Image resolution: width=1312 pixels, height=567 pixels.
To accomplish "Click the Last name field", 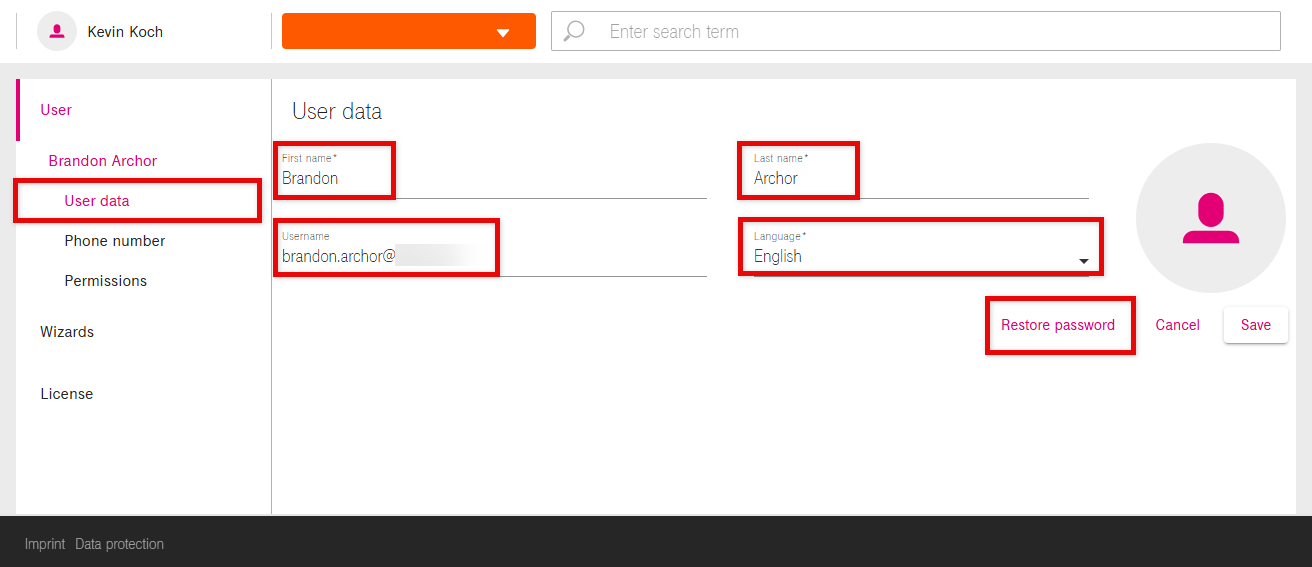I will 920,179.
